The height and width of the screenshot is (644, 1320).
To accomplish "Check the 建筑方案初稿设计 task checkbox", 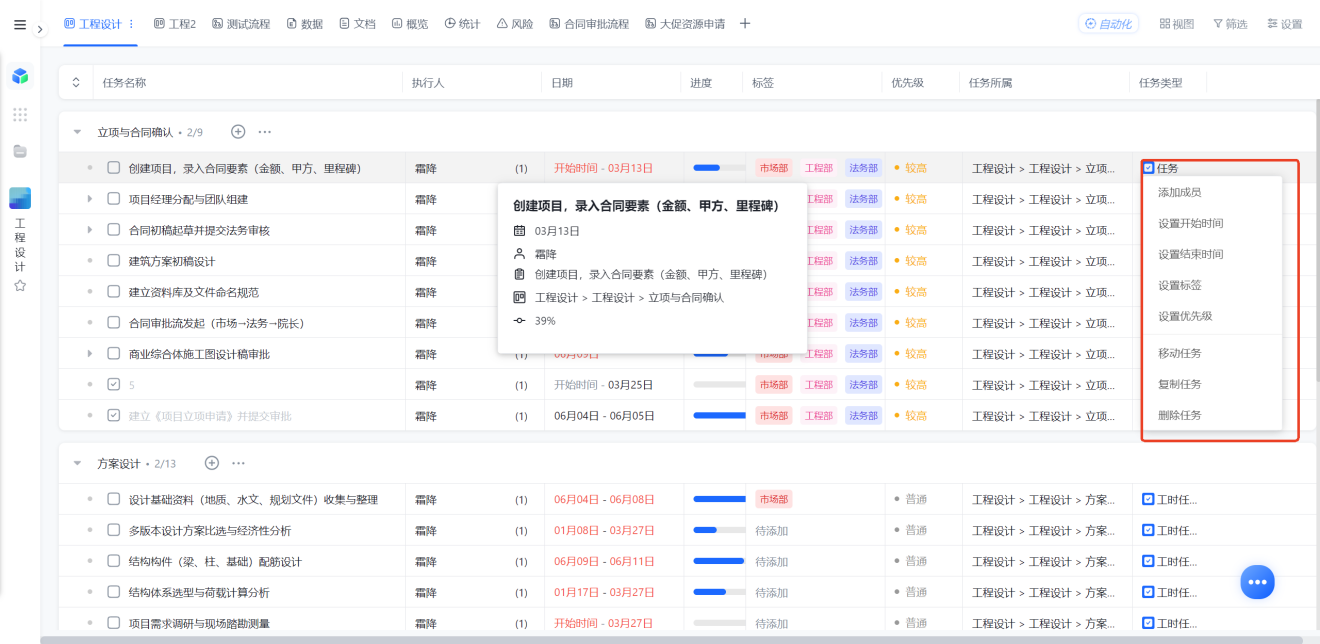I will (114, 261).
